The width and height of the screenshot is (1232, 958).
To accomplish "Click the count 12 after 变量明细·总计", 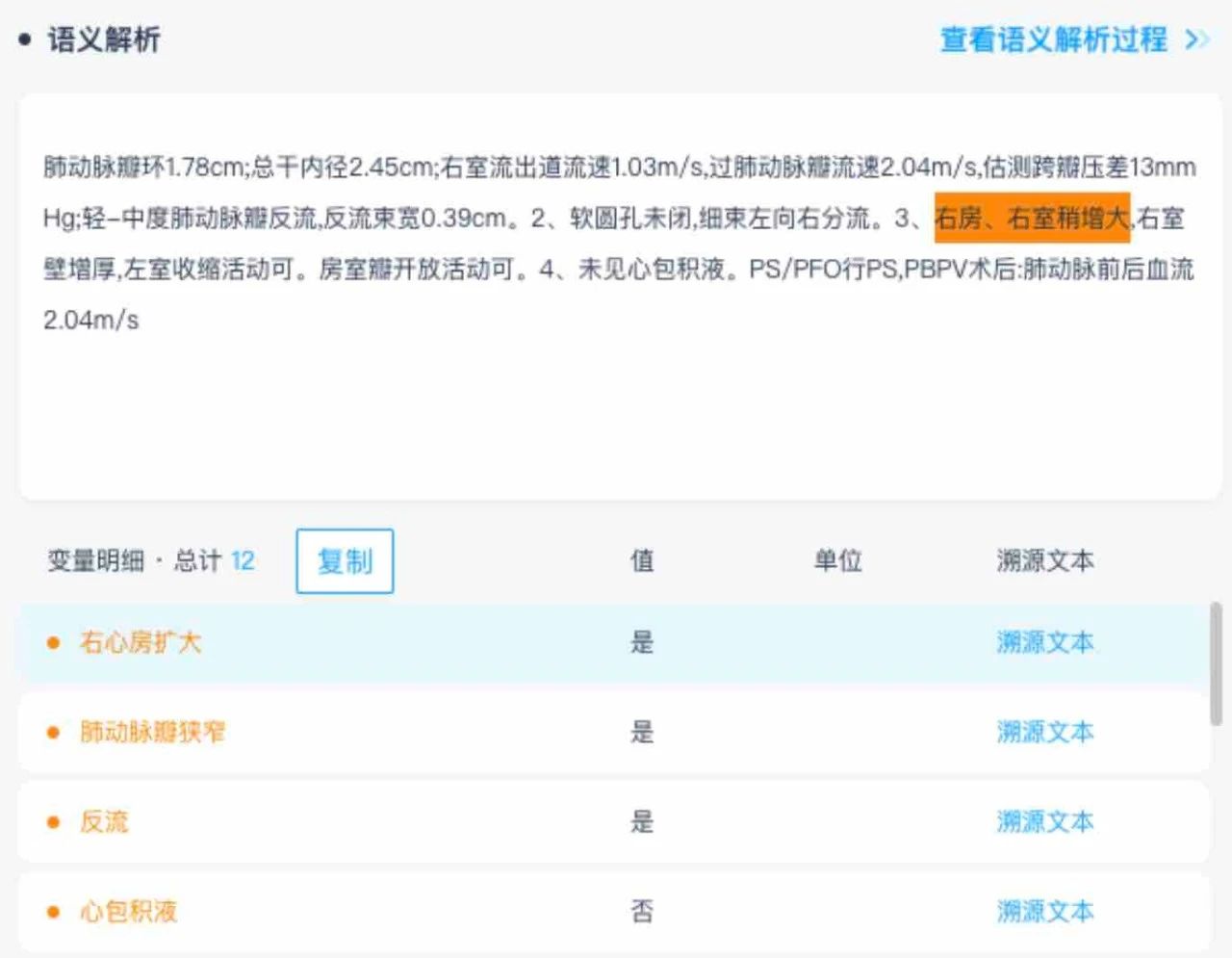I will pos(242,561).
